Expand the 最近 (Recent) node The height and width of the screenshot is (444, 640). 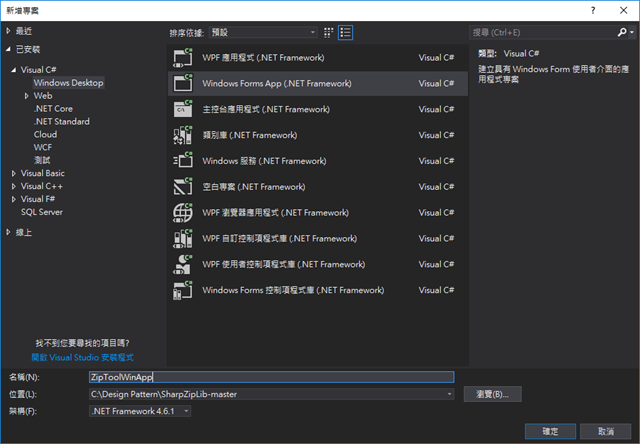pos(9,31)
